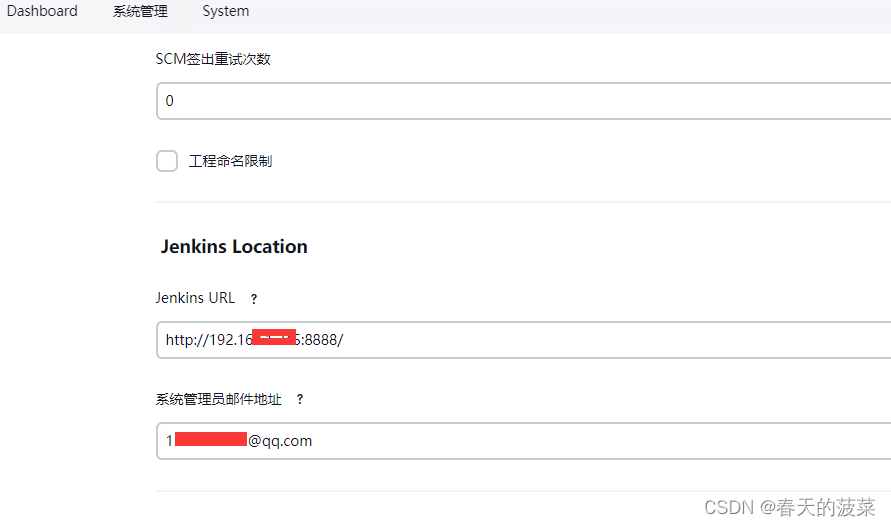Show help for Jenkins URL
Viewport: 891px width, 526px height.
(254, 299)
